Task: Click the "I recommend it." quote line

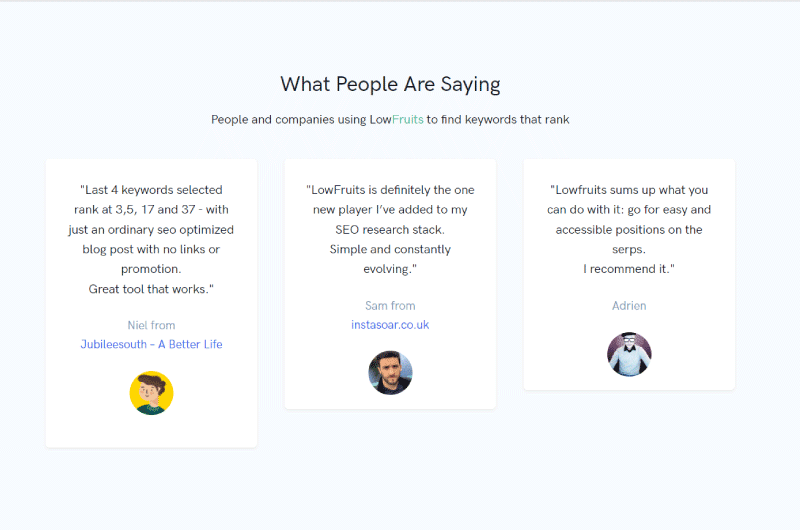Action: (629, 269)
